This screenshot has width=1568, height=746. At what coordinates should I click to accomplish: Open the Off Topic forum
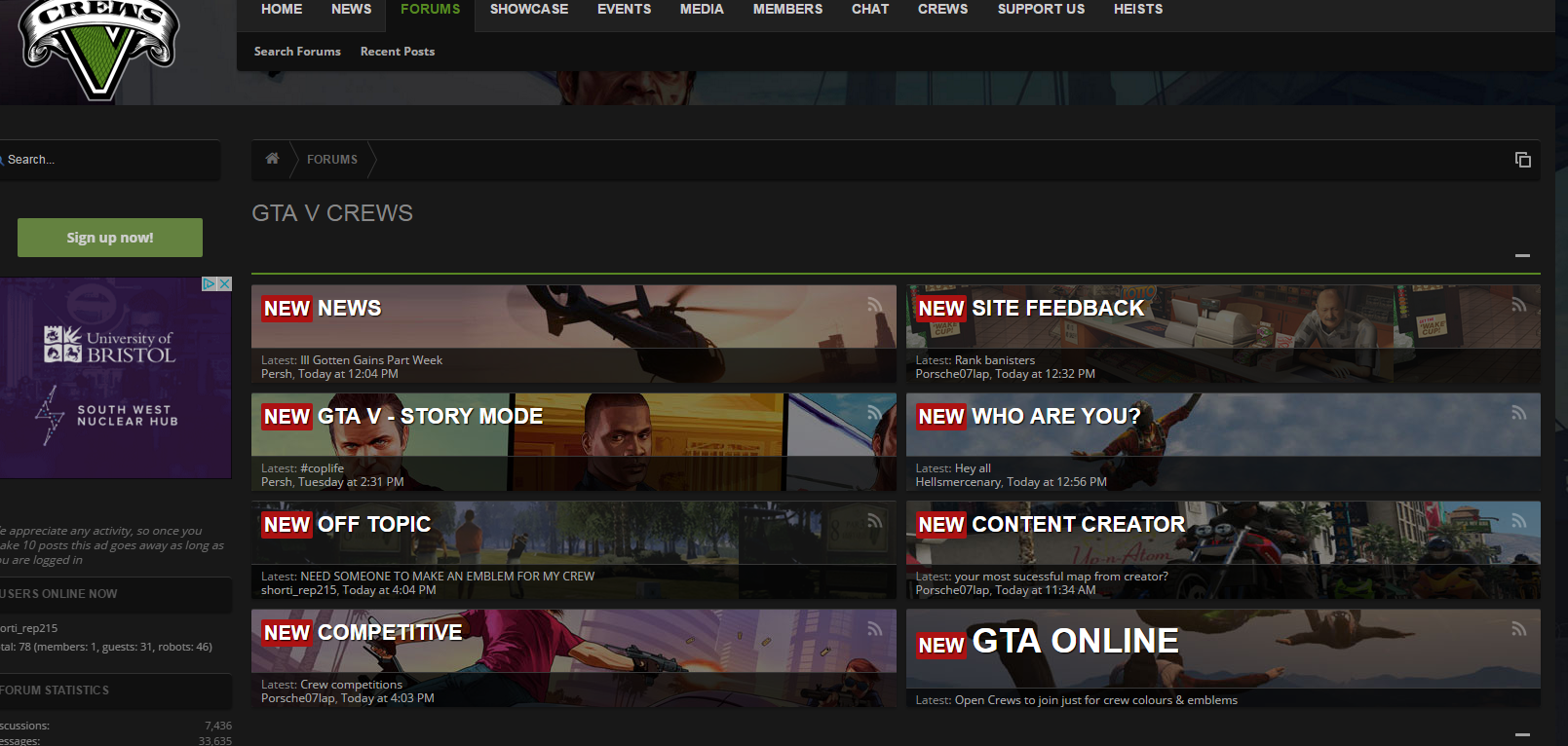373,525
